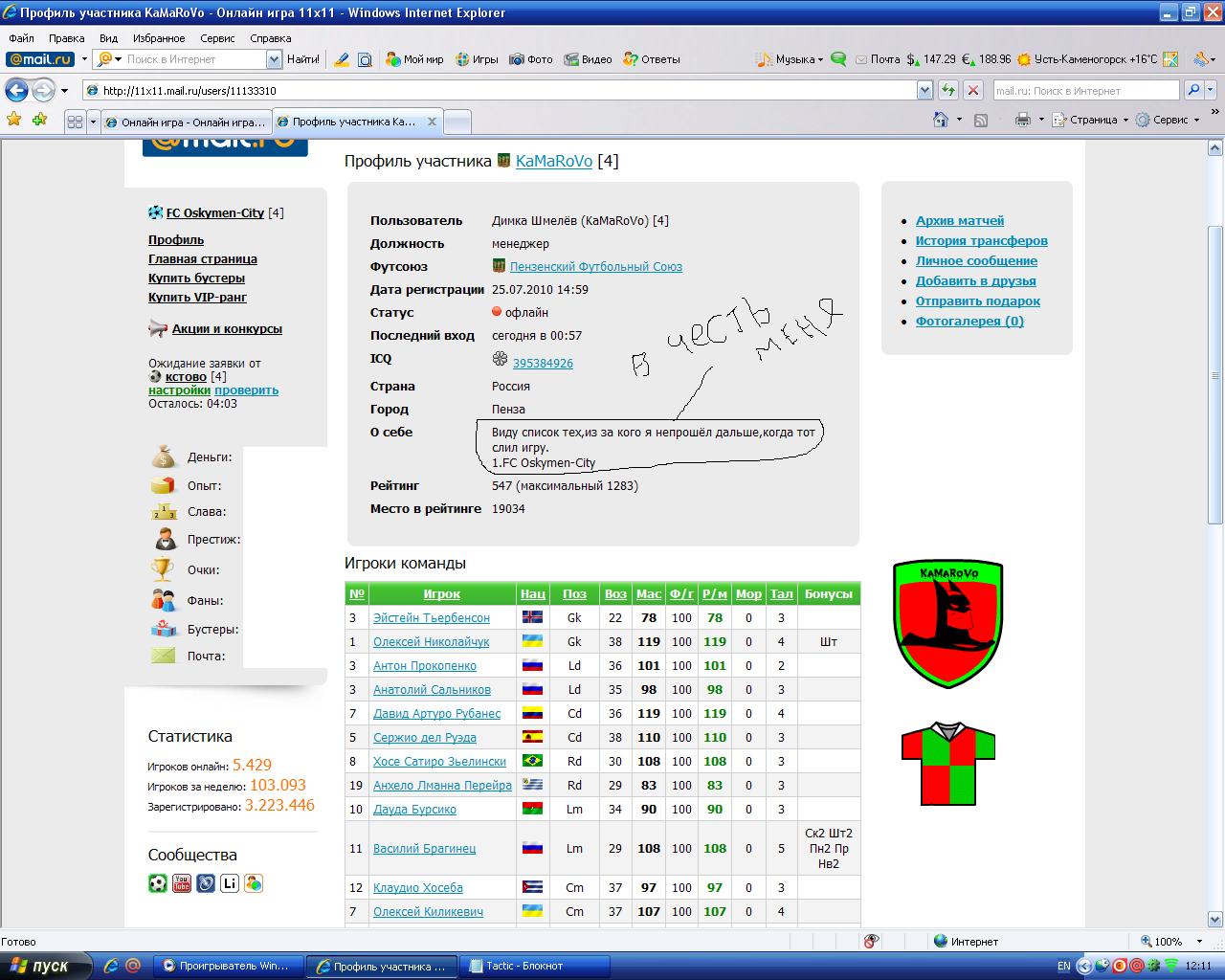The width and height of the screenshot is (1225, 980).
Task: Click the Найти search button
Action: 302,59
